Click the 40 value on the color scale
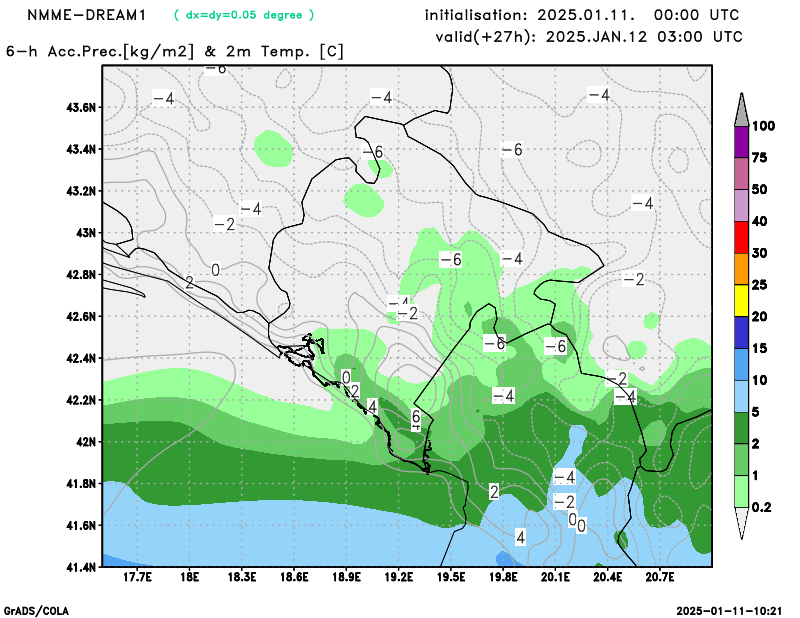Viewport: 800px width, 618px height. 760,221
